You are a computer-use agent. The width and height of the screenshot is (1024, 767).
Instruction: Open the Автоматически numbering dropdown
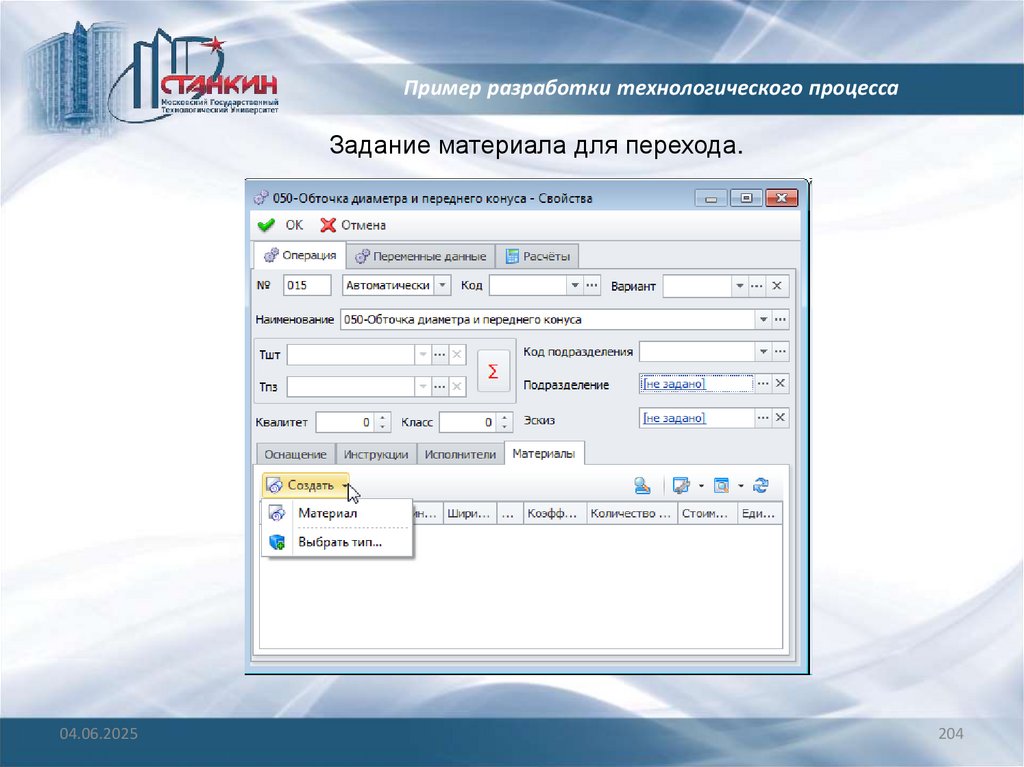click(x=442, y=286)
